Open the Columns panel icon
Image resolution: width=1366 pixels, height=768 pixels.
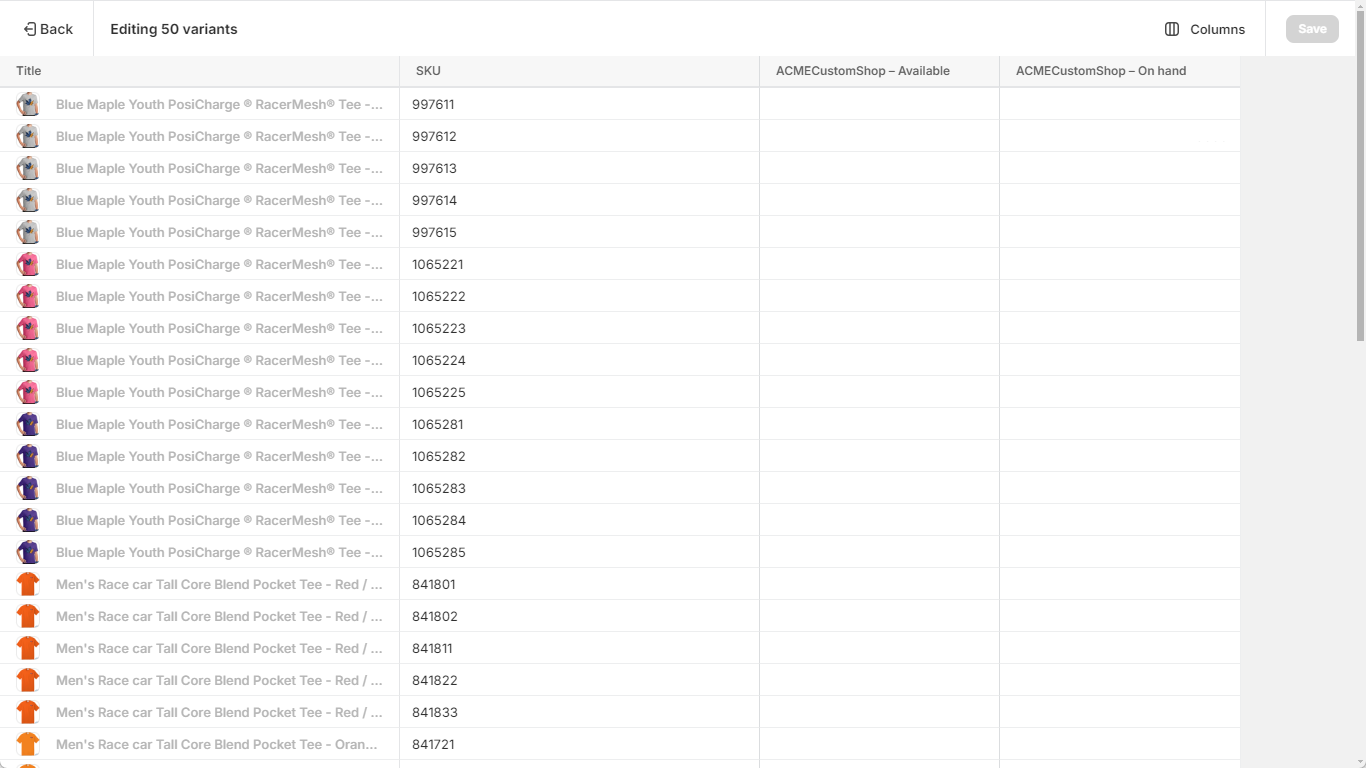(x=1171, y=29)
